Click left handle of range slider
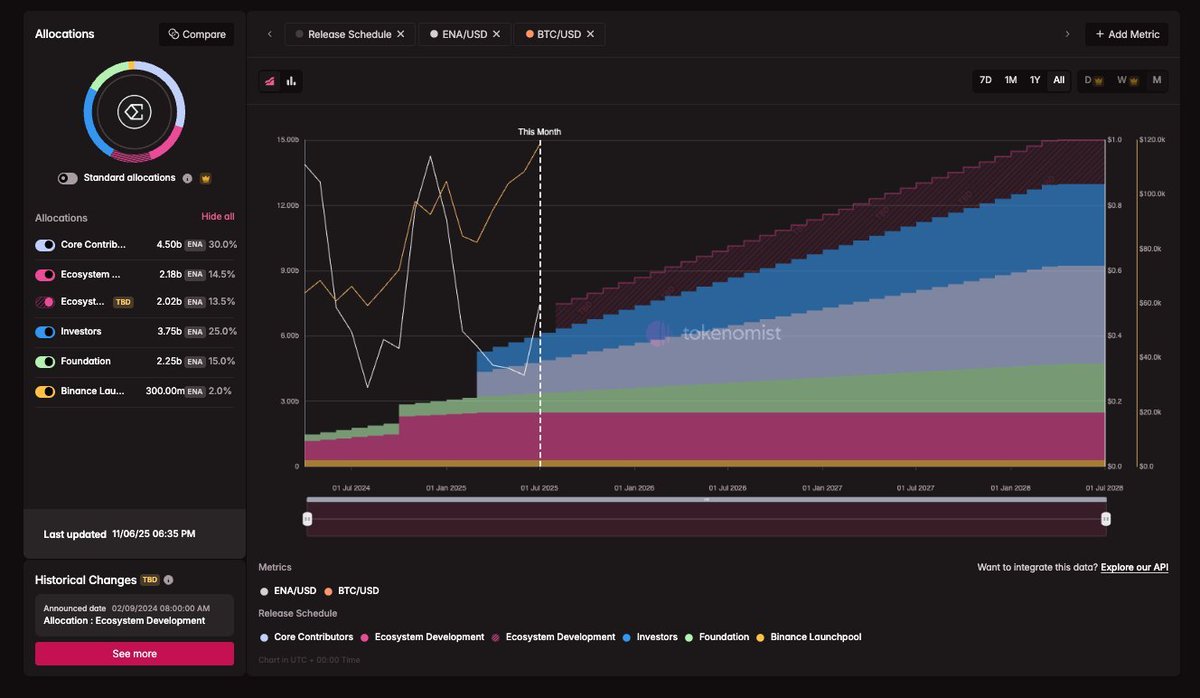This screenshot has height=698, width=1200. click(x=307, y=518)
